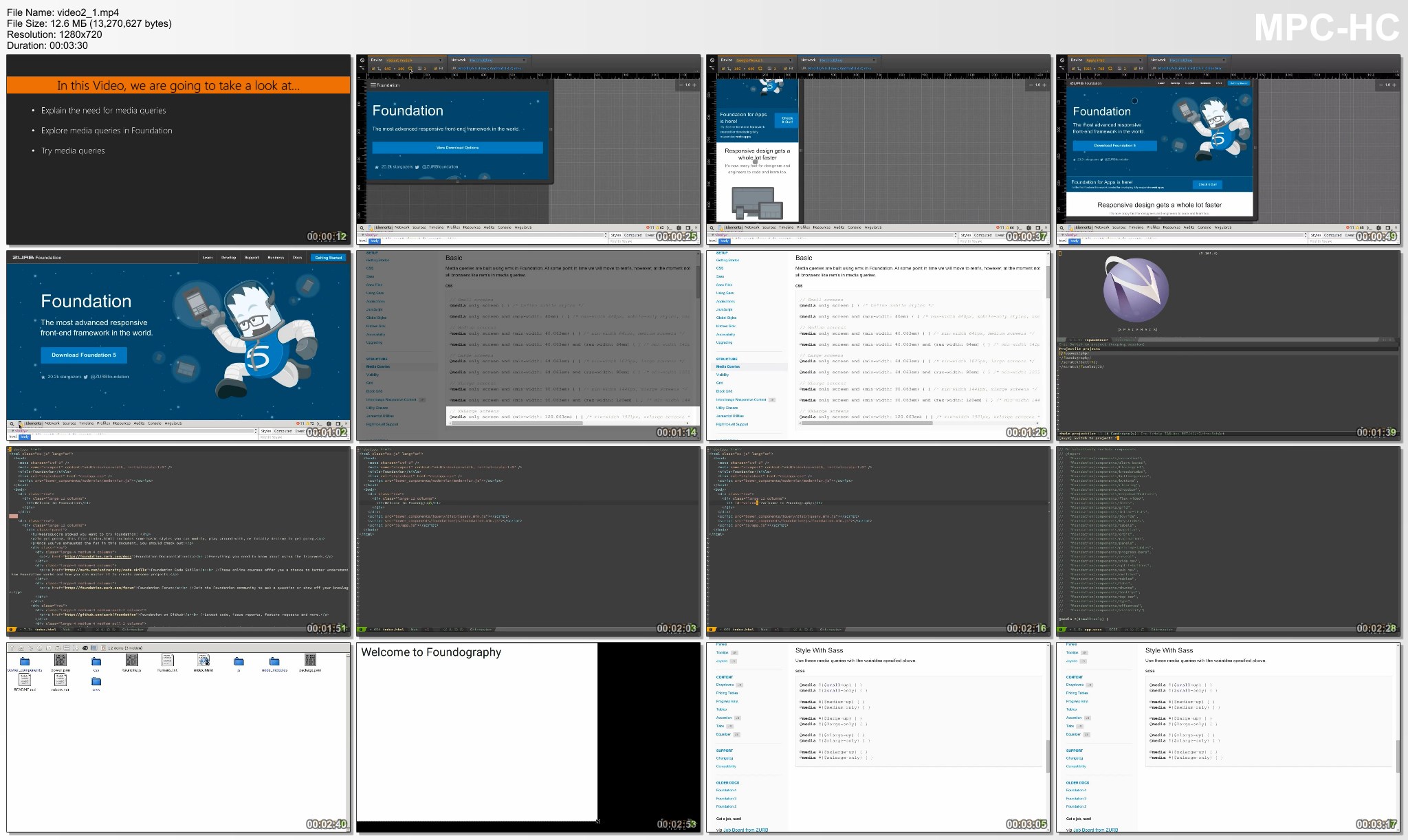The height and width of the screenshot is (840, 1408).
Task: Open Computed tab in 00:00:25 thumbnail
Action: [x=633, y=235]
